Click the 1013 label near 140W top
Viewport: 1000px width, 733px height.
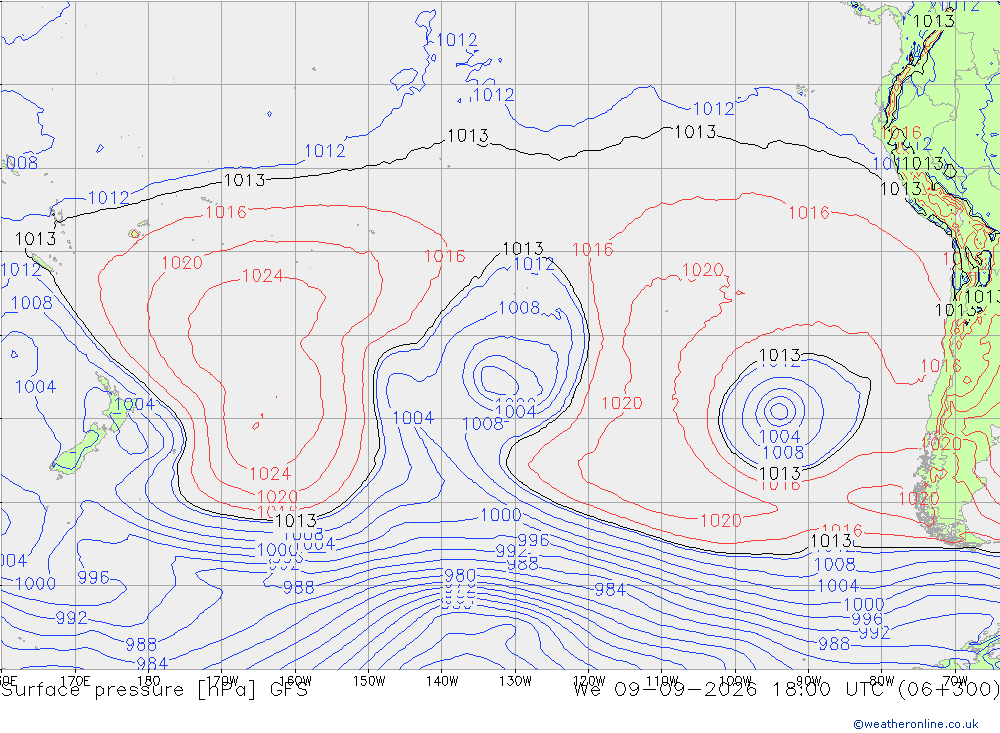468,136
